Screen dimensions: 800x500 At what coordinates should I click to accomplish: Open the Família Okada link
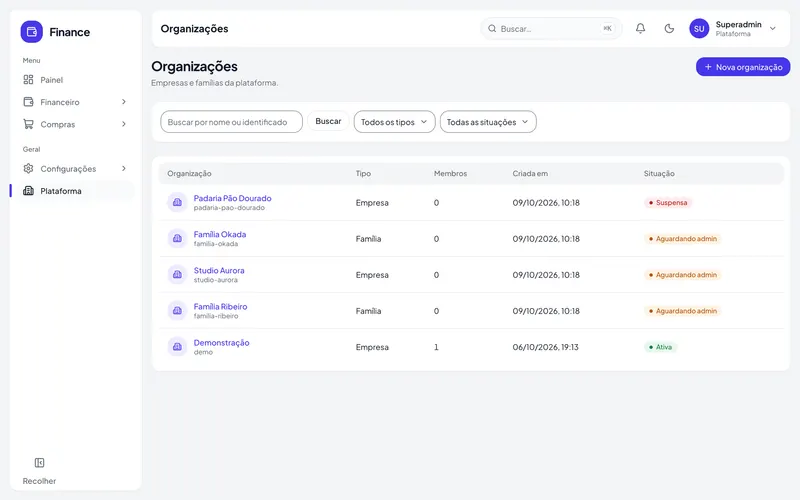coord(220,234)
